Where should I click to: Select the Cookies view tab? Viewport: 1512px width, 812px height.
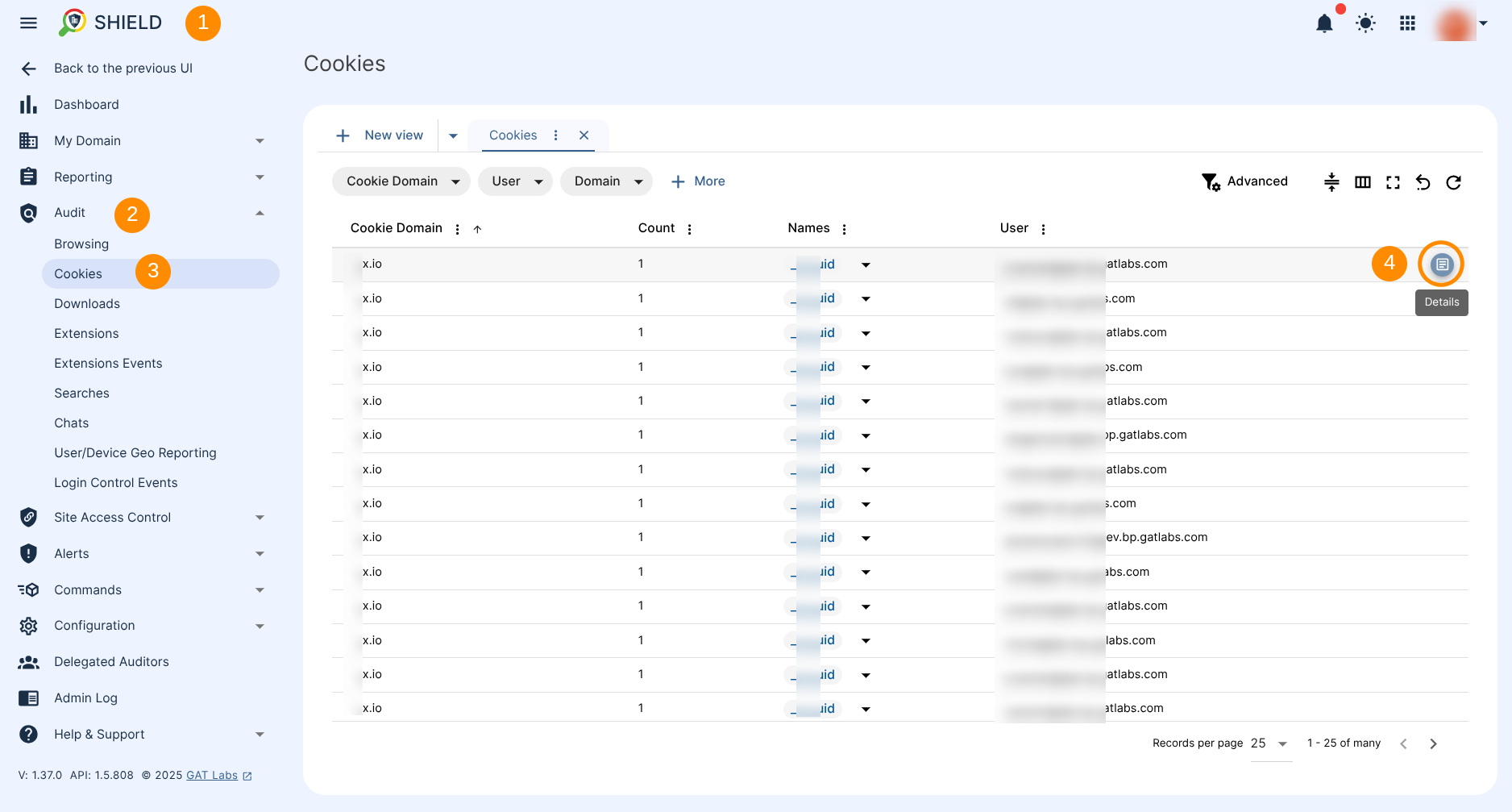pyautogui.click(x=513, y=135)
